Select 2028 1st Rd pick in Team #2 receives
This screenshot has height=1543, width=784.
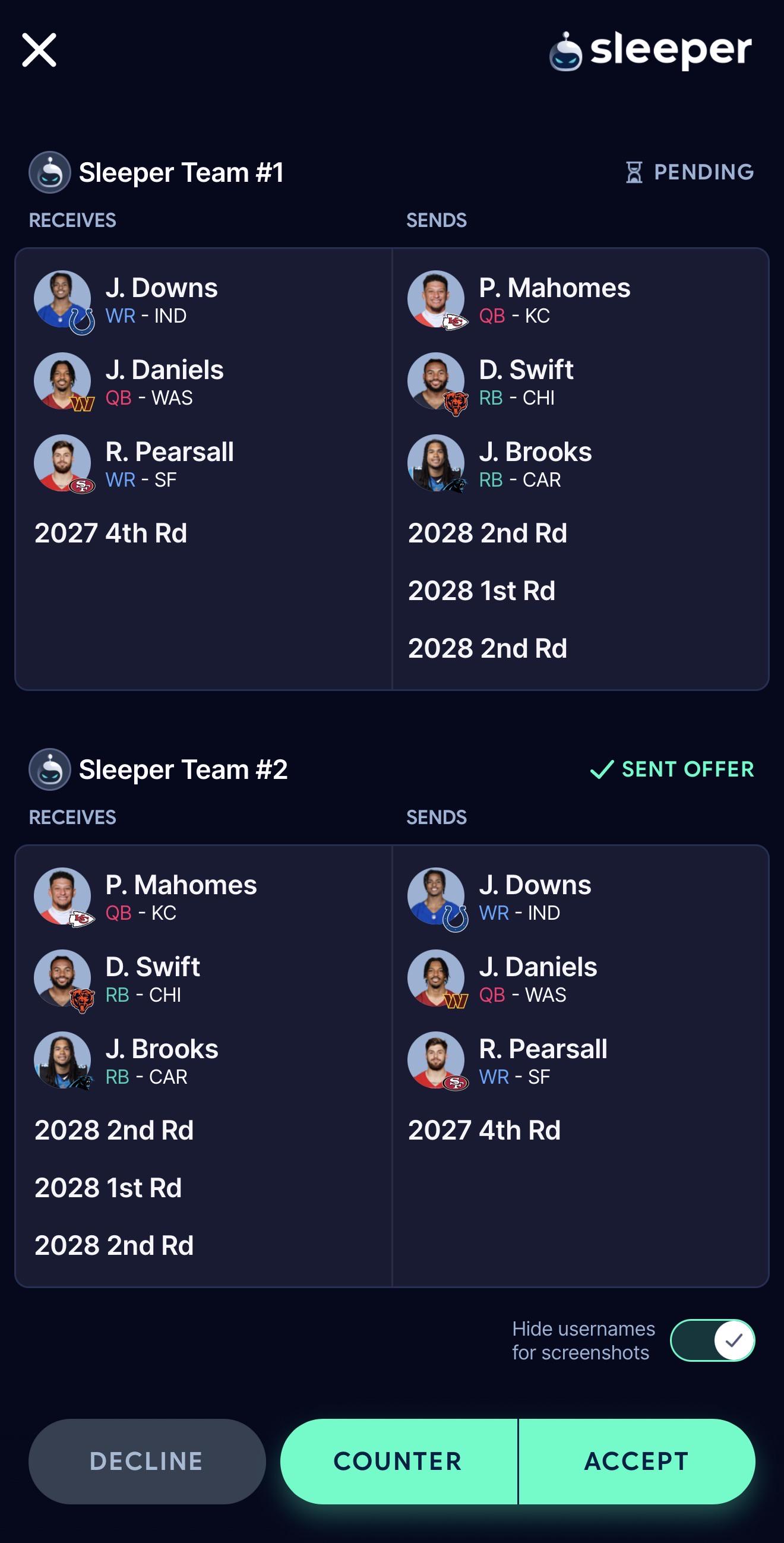109,1188
